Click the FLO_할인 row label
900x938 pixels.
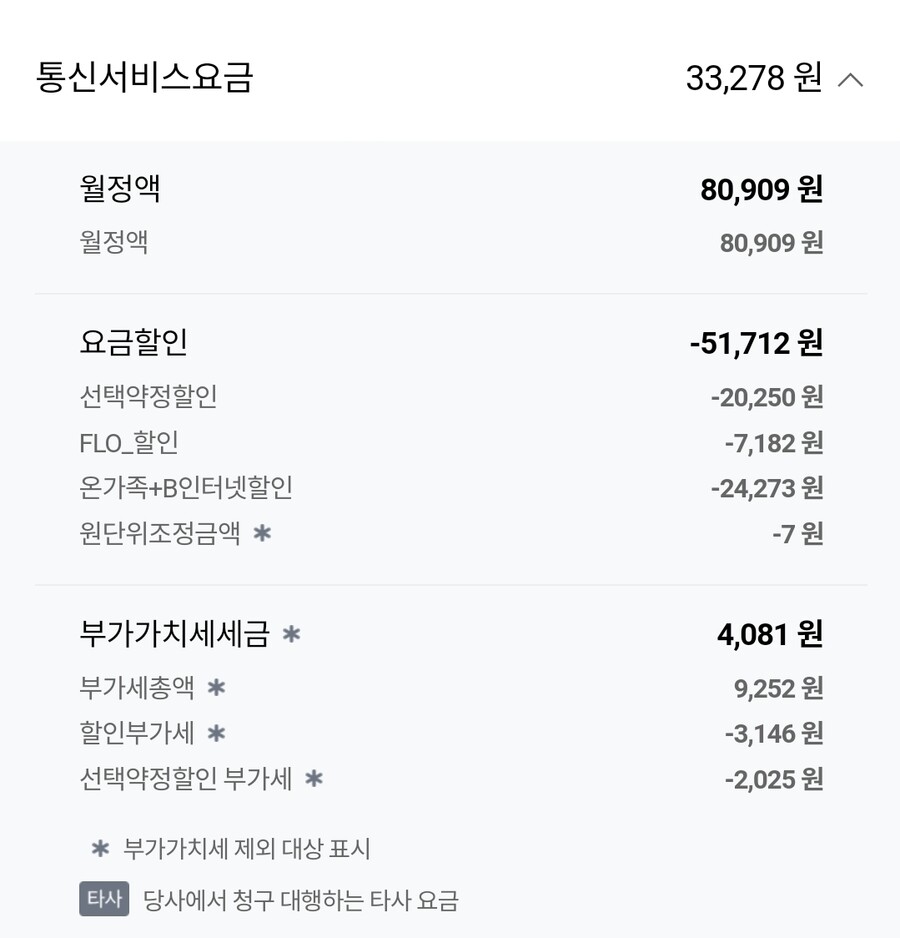pyautogui.click(x=129, y=443)
